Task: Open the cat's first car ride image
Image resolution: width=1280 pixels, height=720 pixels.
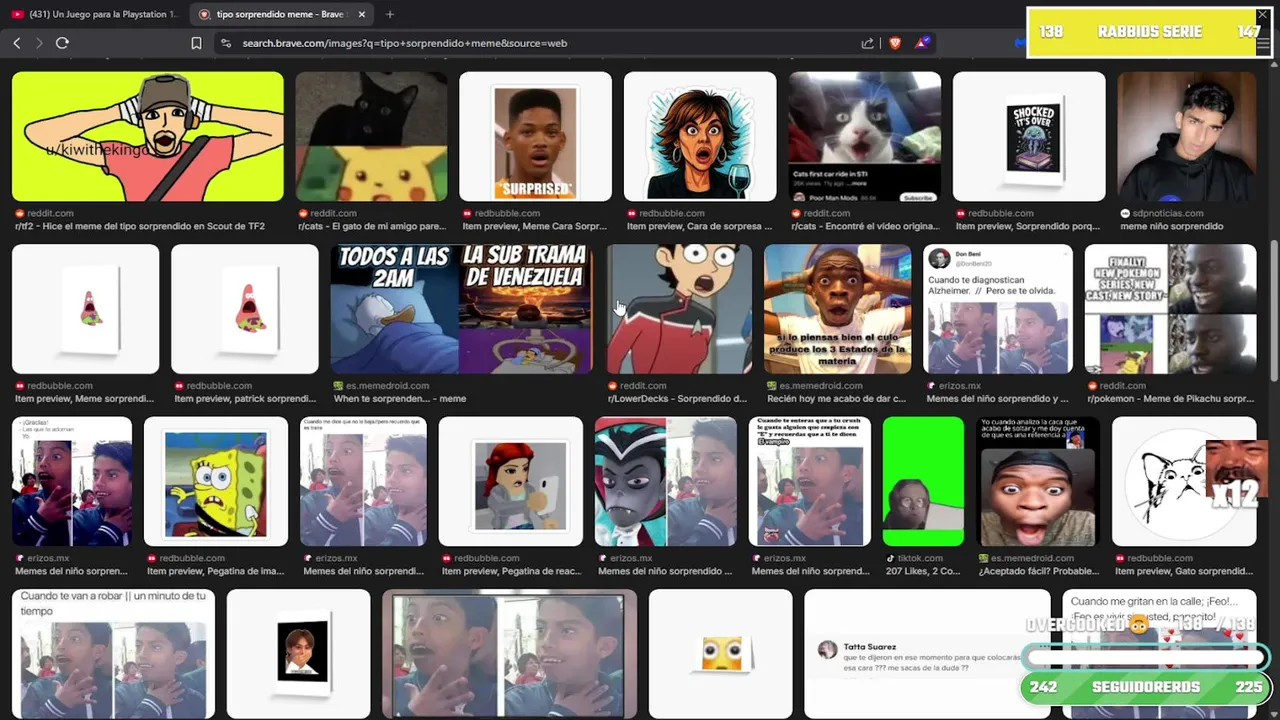Action: (864, 136)
